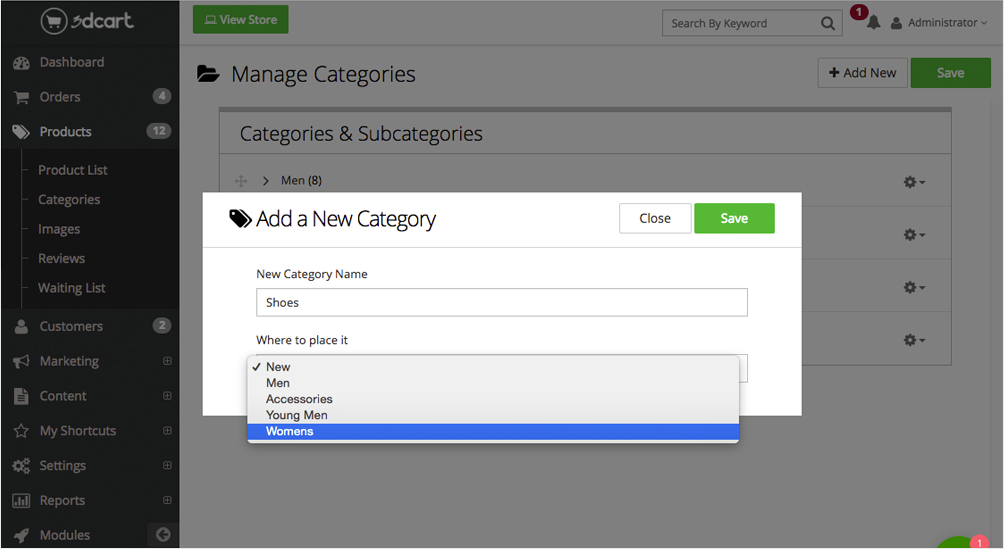Open Product List in sidebar

tap(72, 170)
